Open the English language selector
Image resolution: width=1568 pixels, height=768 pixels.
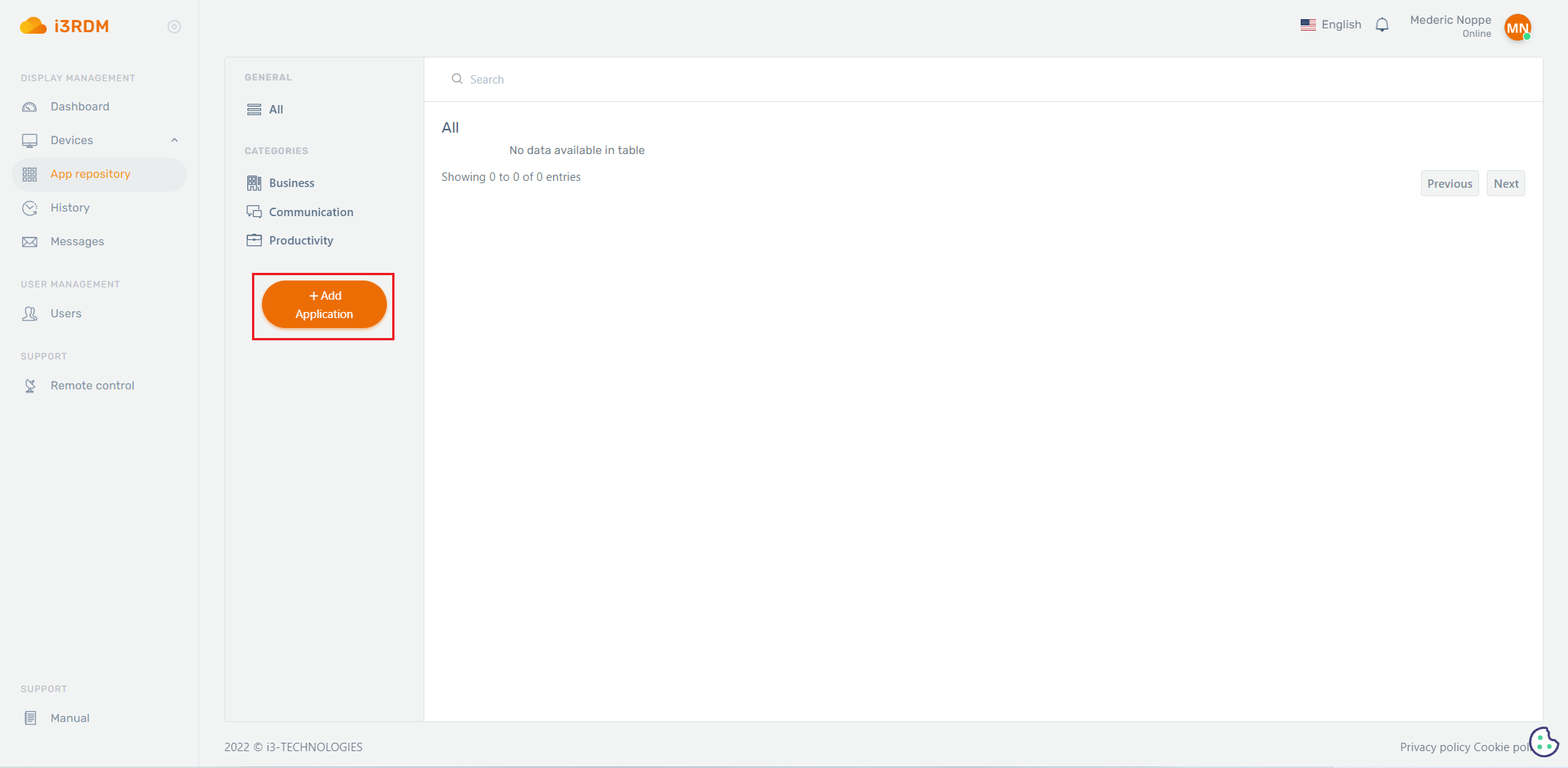[x=1331, y=25]
